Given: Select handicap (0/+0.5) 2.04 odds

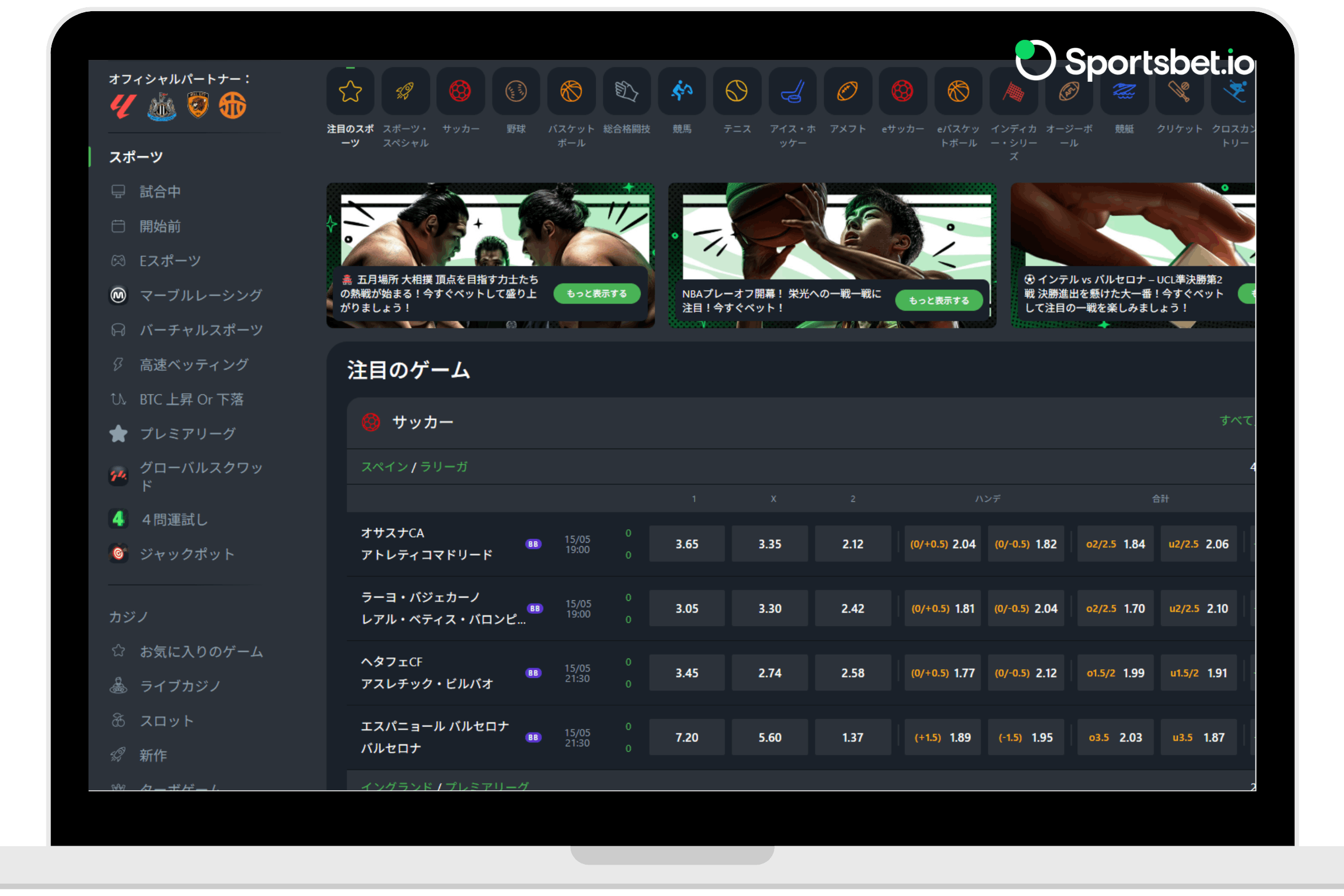Looking at the screenshot, I should [943, 544].
